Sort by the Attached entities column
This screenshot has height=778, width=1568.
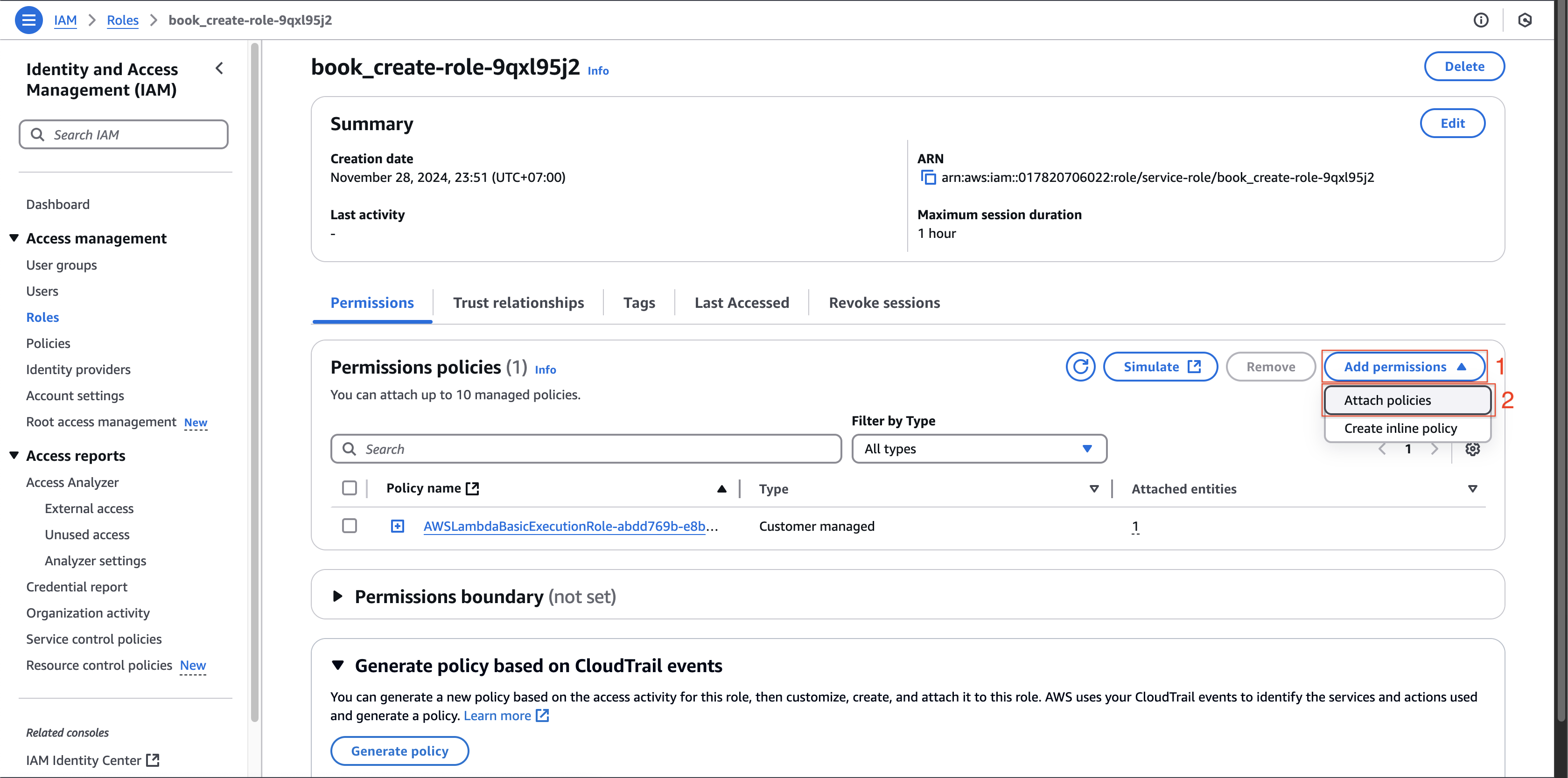1472,489
